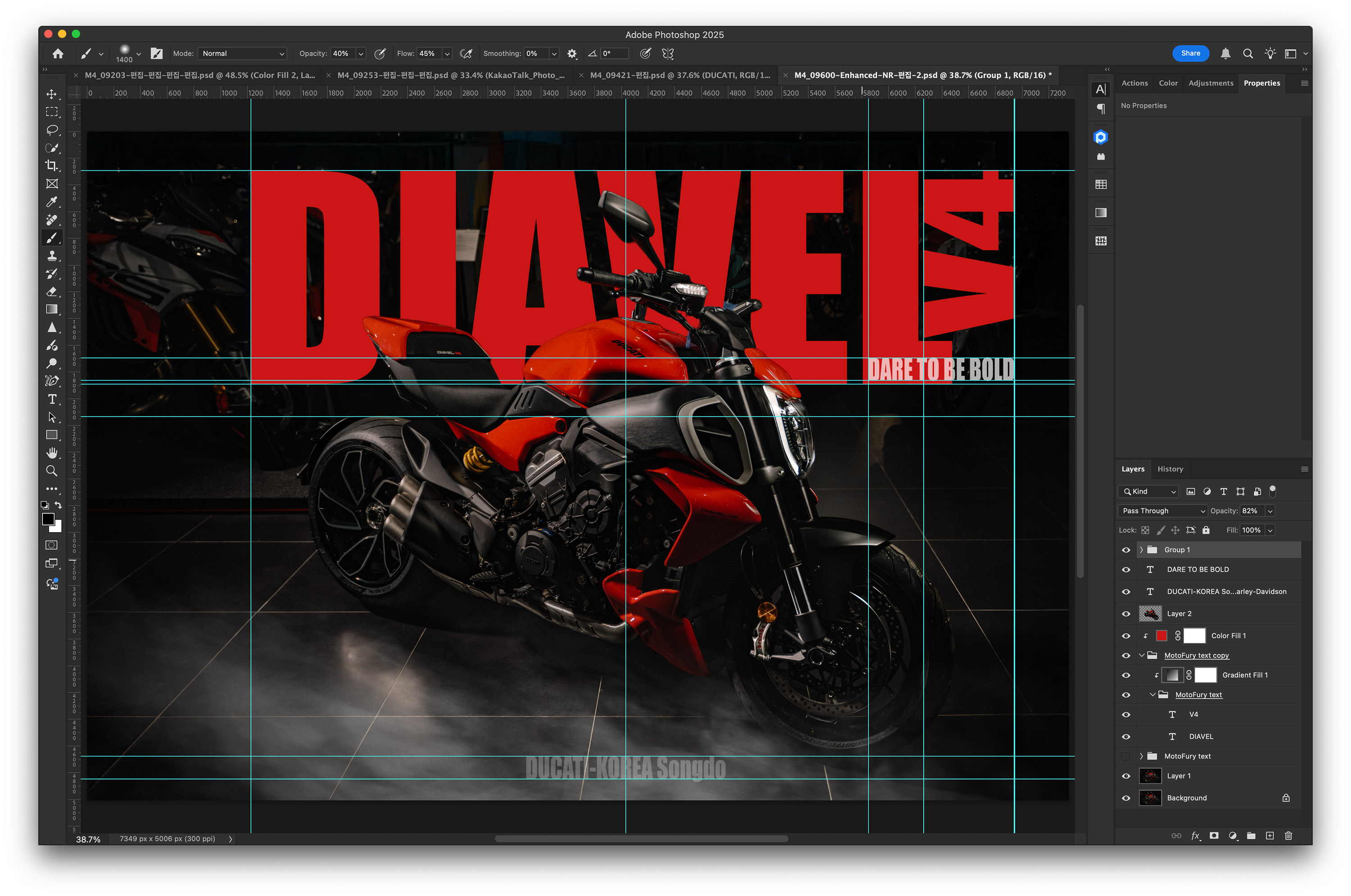Select the Pen tool
1351x896 pixels.
point(52,381)
